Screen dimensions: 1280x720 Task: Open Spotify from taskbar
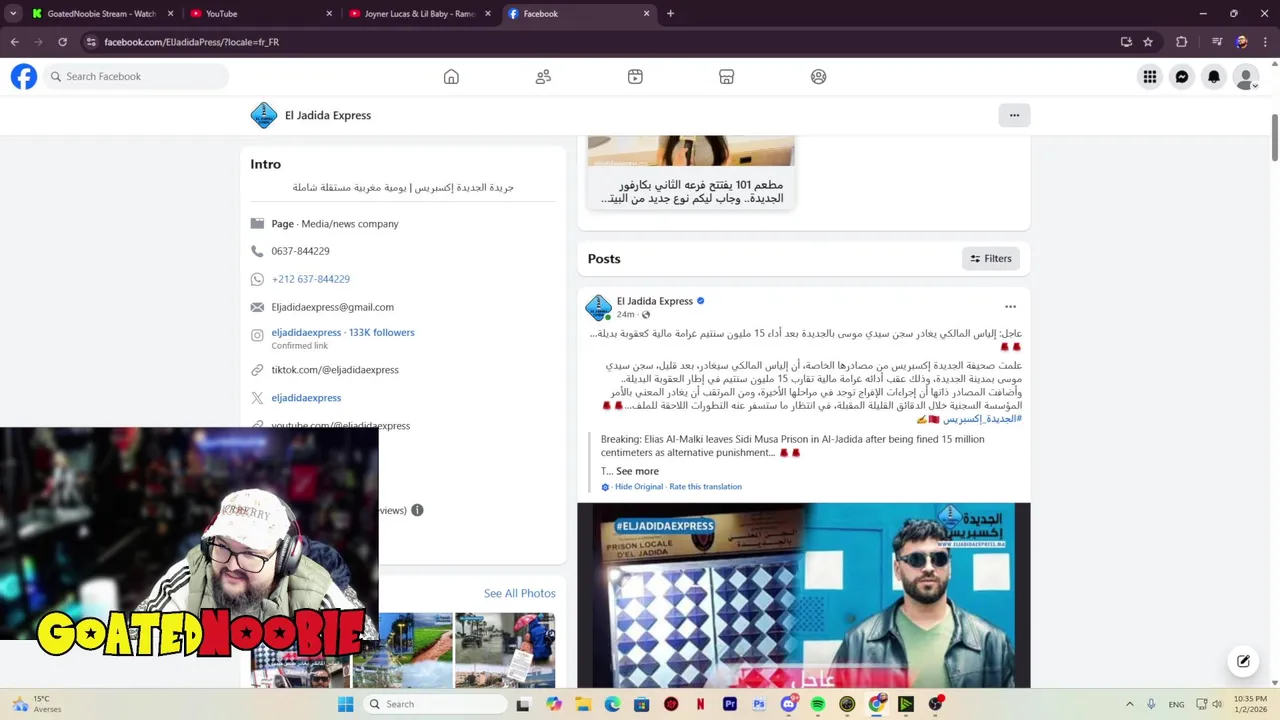(818, 704)
